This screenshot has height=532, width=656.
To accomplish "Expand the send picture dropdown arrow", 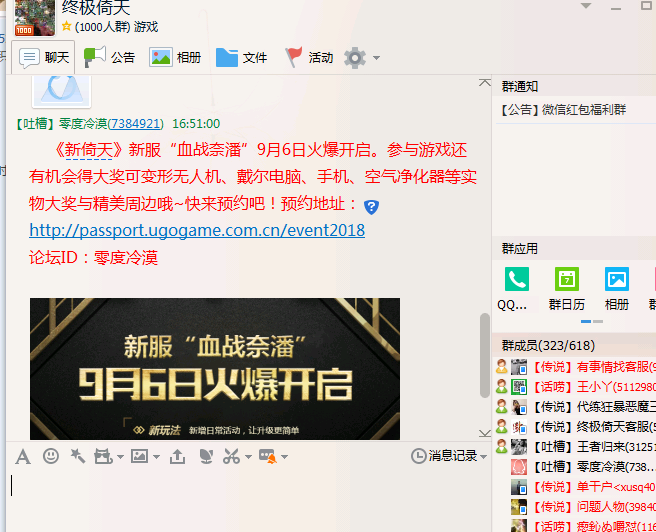I will 156,457.
